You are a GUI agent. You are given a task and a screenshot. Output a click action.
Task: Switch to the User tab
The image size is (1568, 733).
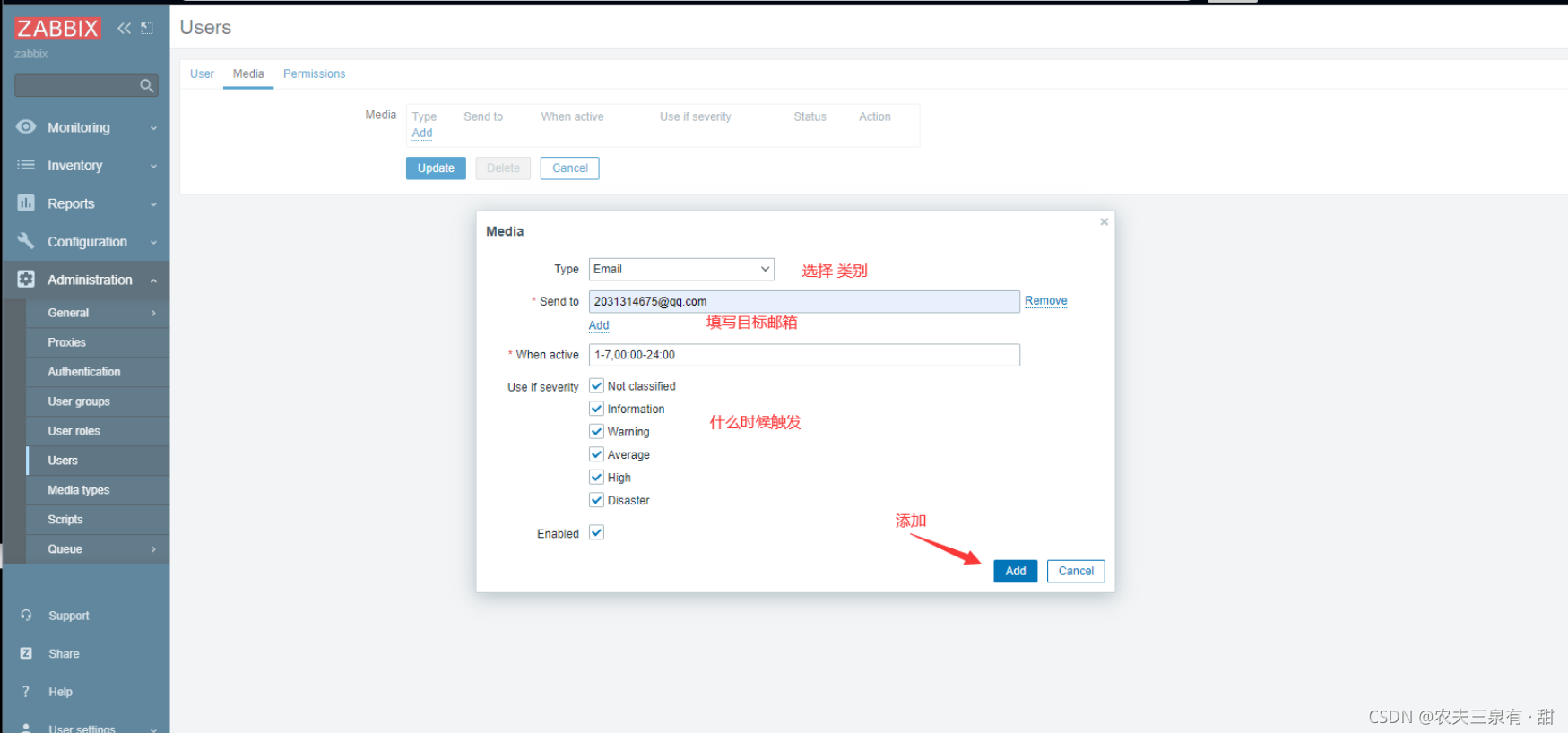pyautogui.click(x=202, y=73)
